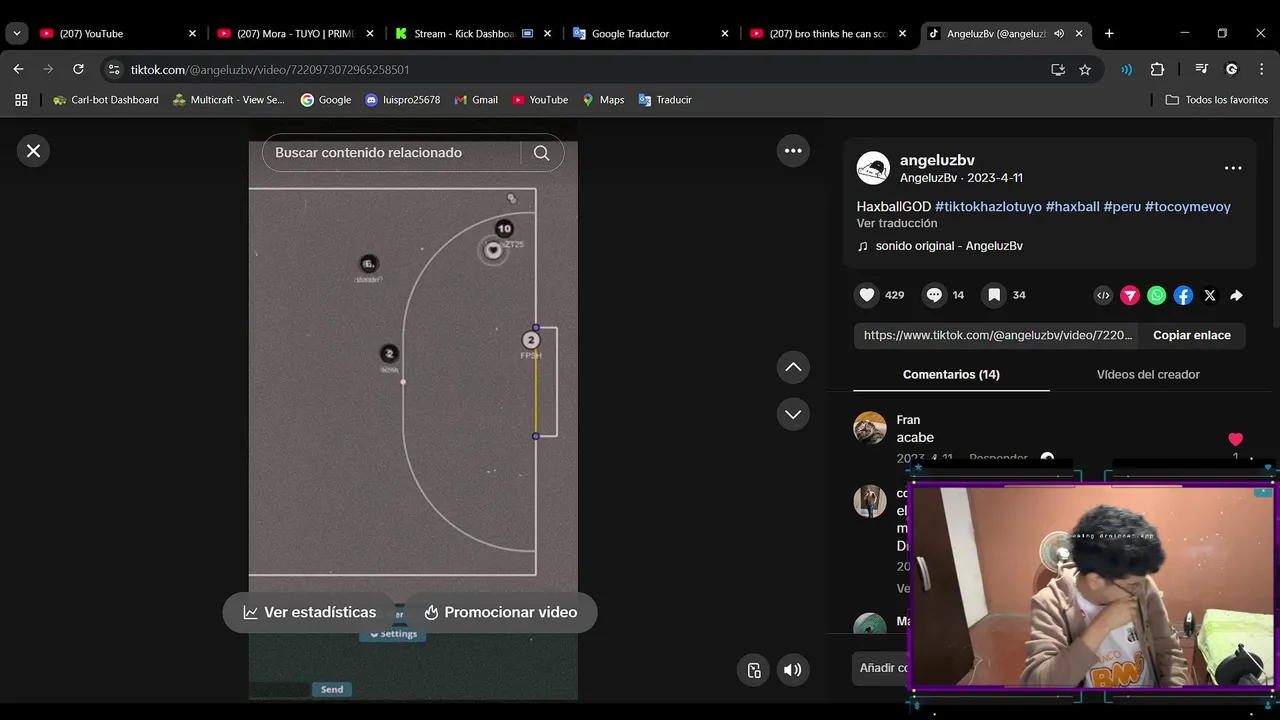The width and height of the screenshot is (1280, 720).
Task: Open Gmail bookmark
Action: [x=476, y=100]
